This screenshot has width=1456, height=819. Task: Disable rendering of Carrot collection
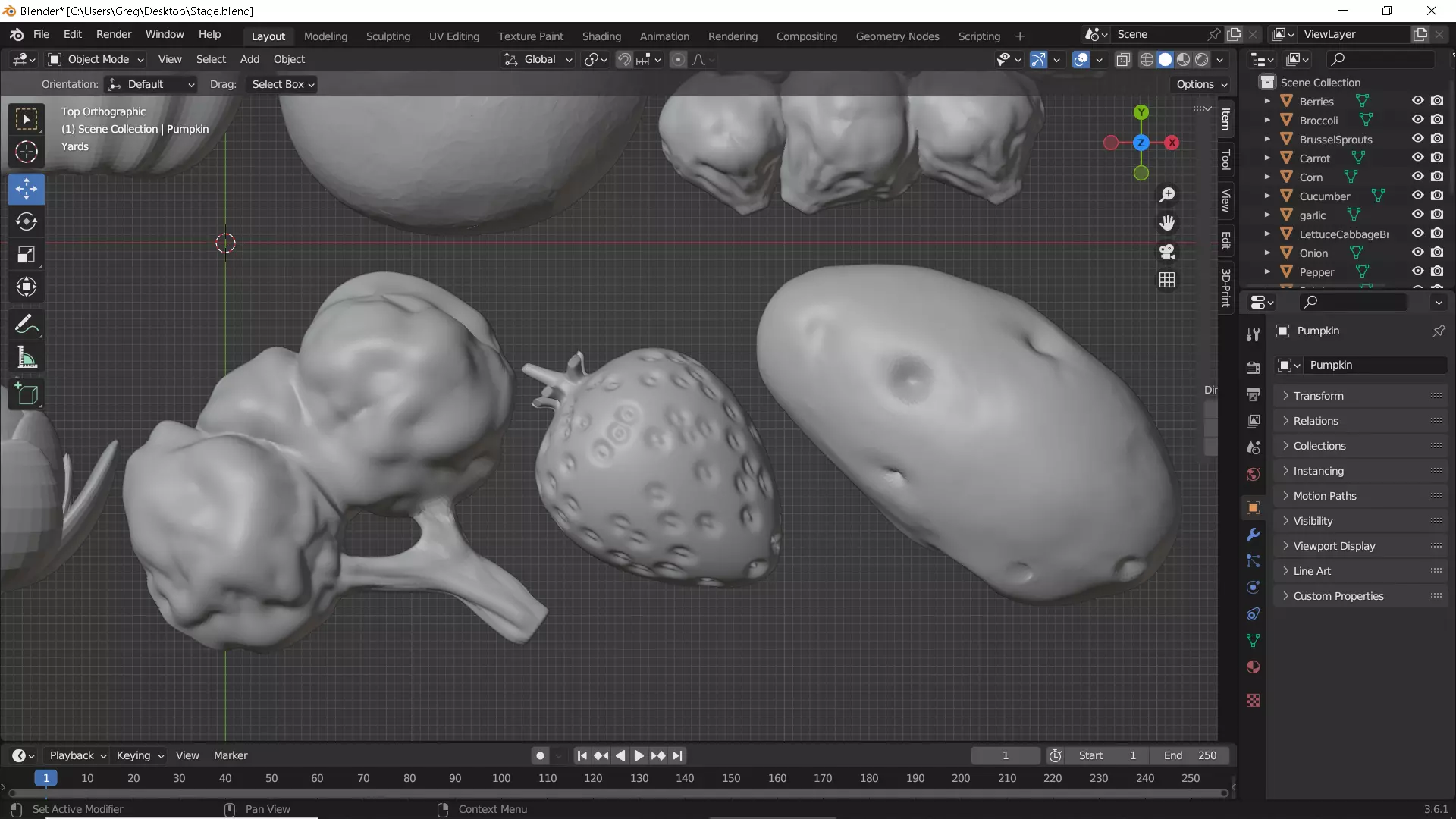click(1437, 158)
